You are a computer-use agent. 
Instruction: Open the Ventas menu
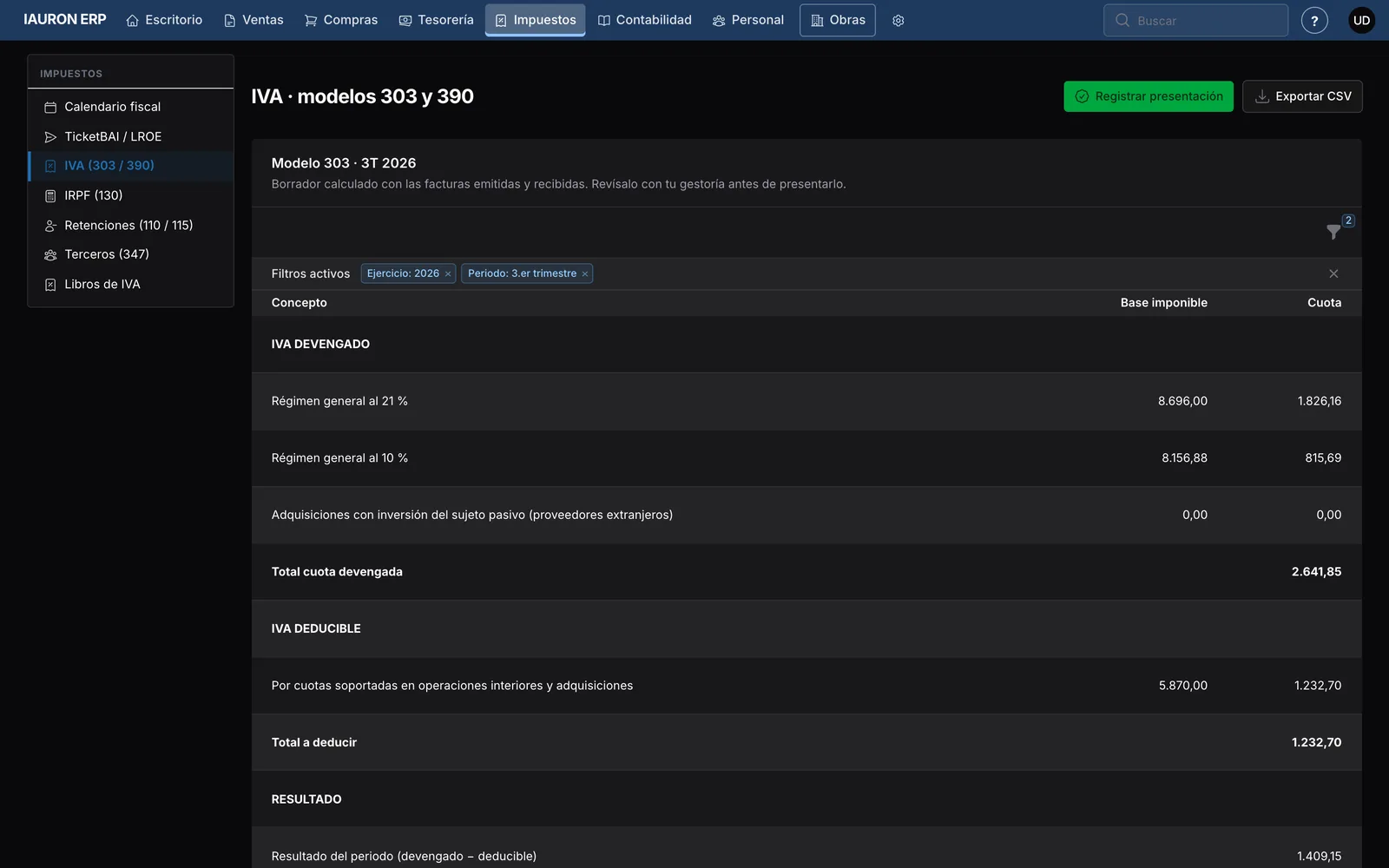(x=253, y=20)
